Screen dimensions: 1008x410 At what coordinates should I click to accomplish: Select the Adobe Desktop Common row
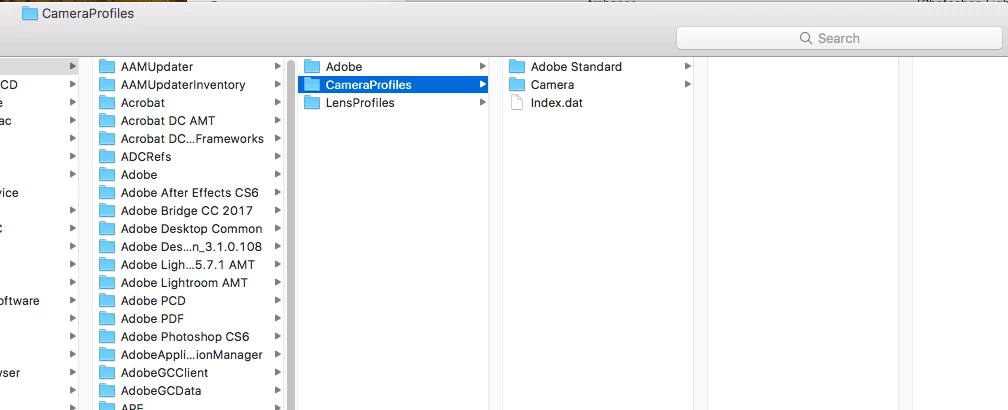point(190,228)
